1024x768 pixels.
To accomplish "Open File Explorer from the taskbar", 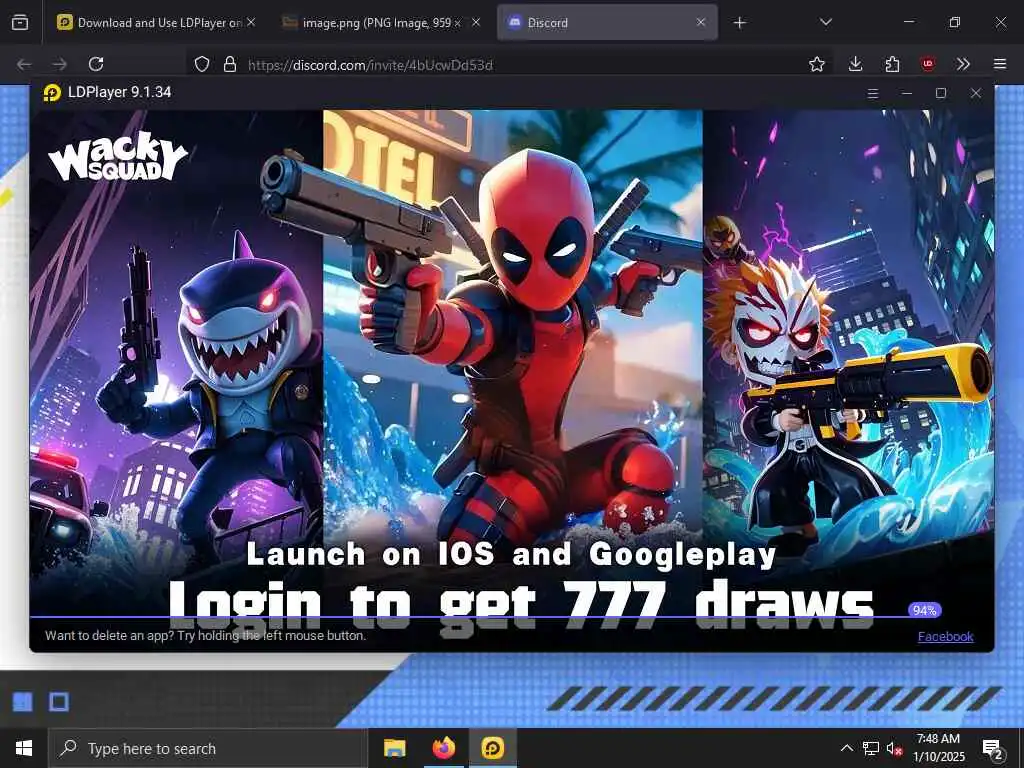I will click(394, 748).
